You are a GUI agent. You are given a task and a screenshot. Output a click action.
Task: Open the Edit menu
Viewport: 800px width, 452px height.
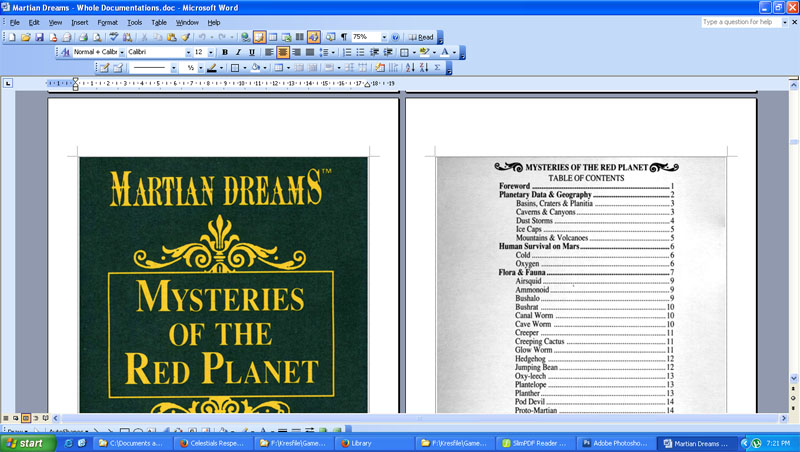click(x=34, y=22)
